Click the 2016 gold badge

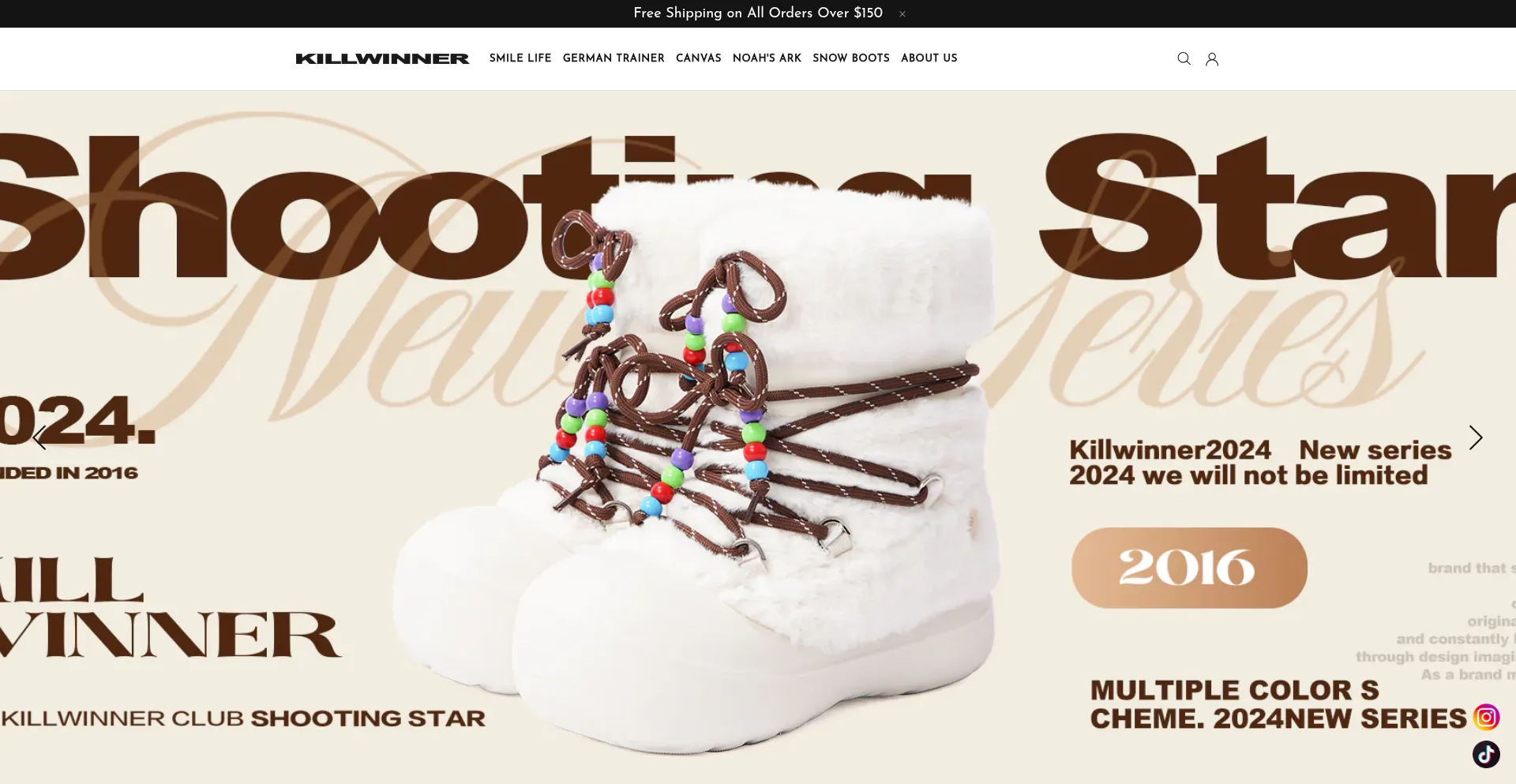pos(1189,568)
